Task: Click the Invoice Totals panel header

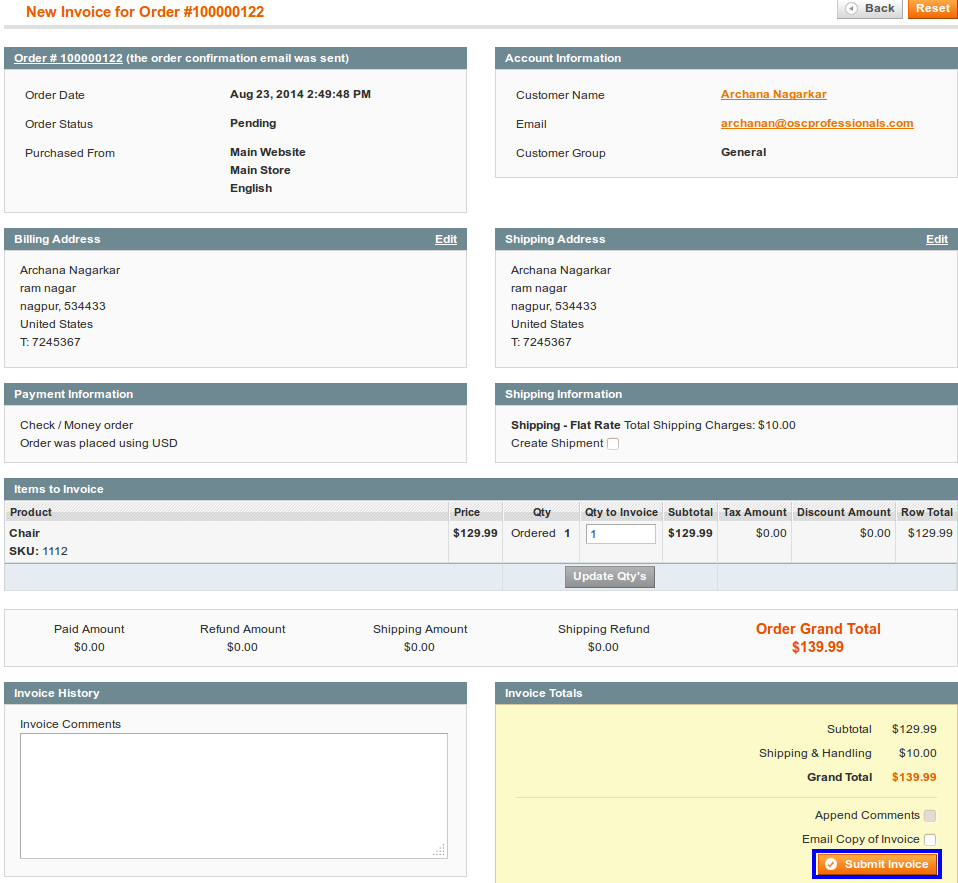Action: coord(543,694)
